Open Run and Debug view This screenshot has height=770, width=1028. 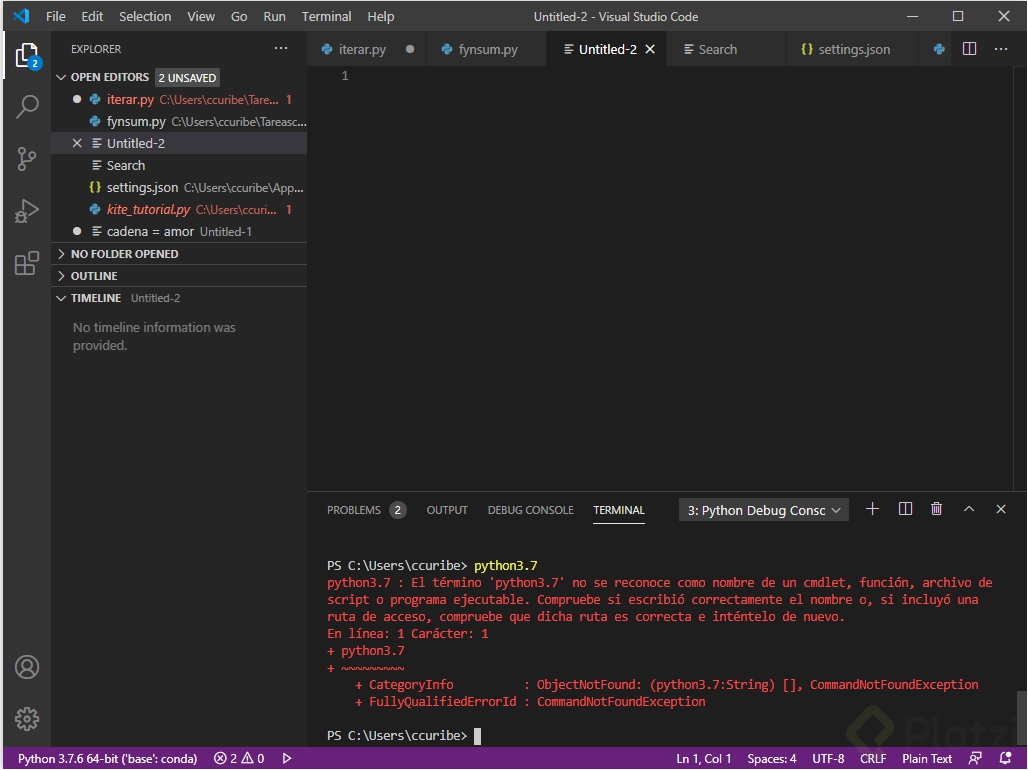pyautogui.click(x=27, y=211)
